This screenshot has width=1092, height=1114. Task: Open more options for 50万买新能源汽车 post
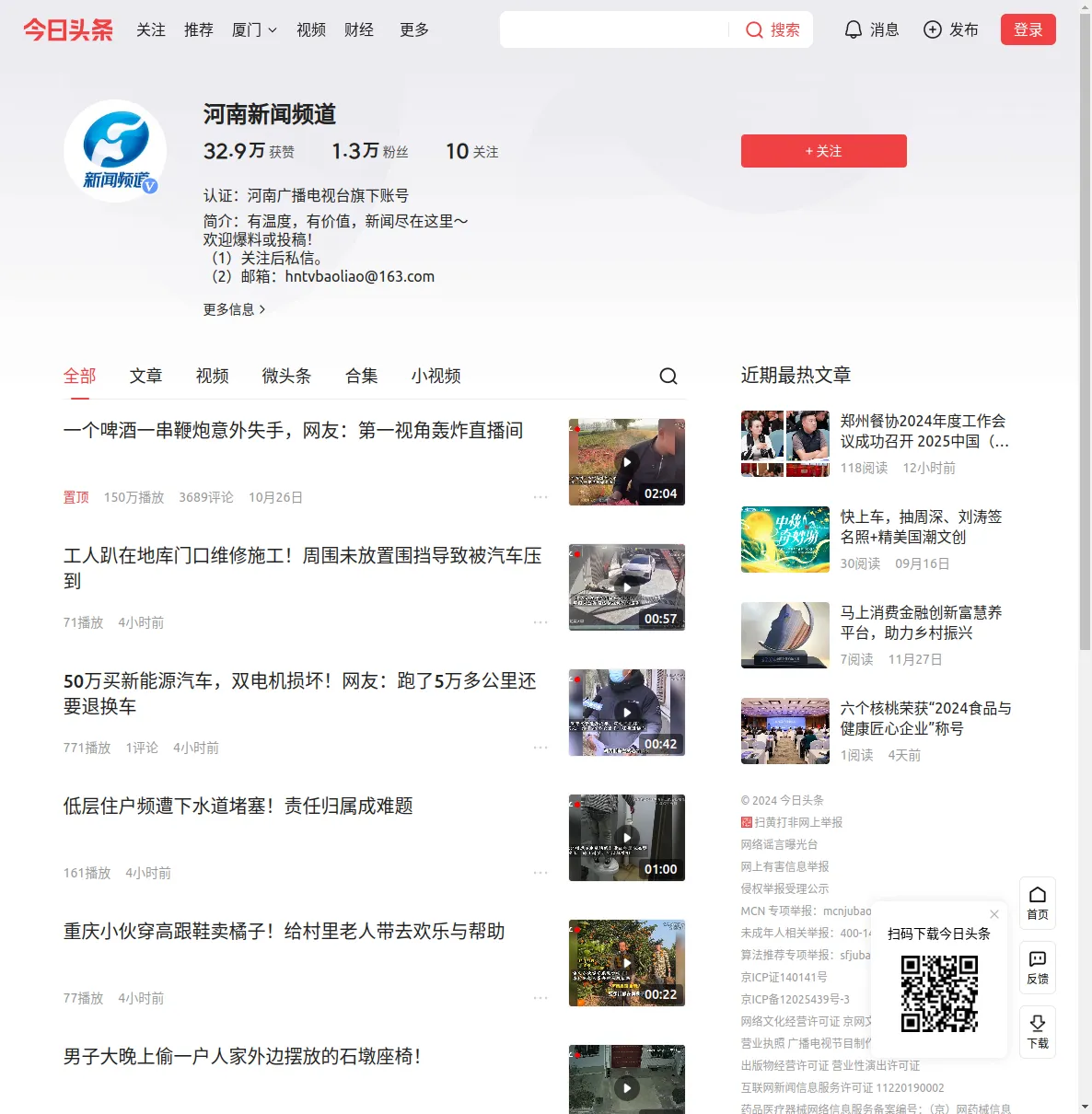[x=540, y=748]
